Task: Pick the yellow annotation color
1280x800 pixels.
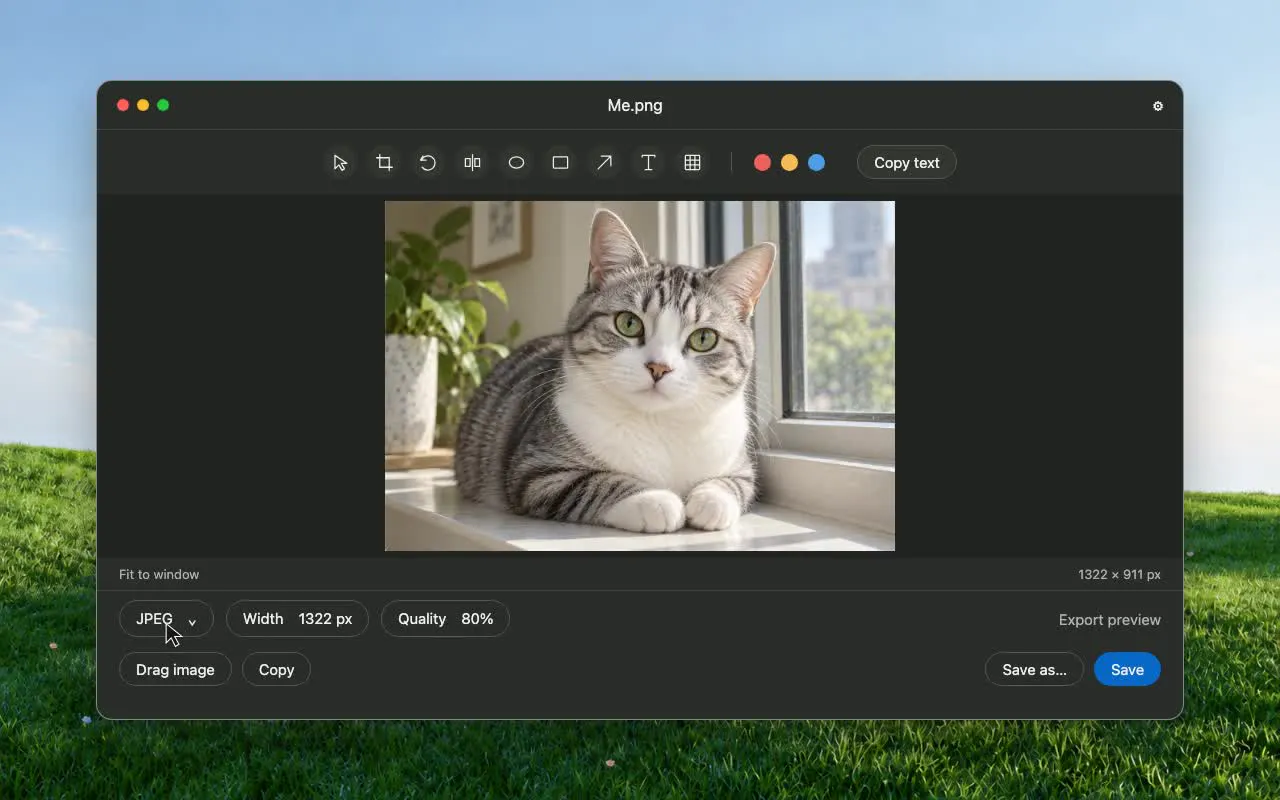Action: point(789,163)
